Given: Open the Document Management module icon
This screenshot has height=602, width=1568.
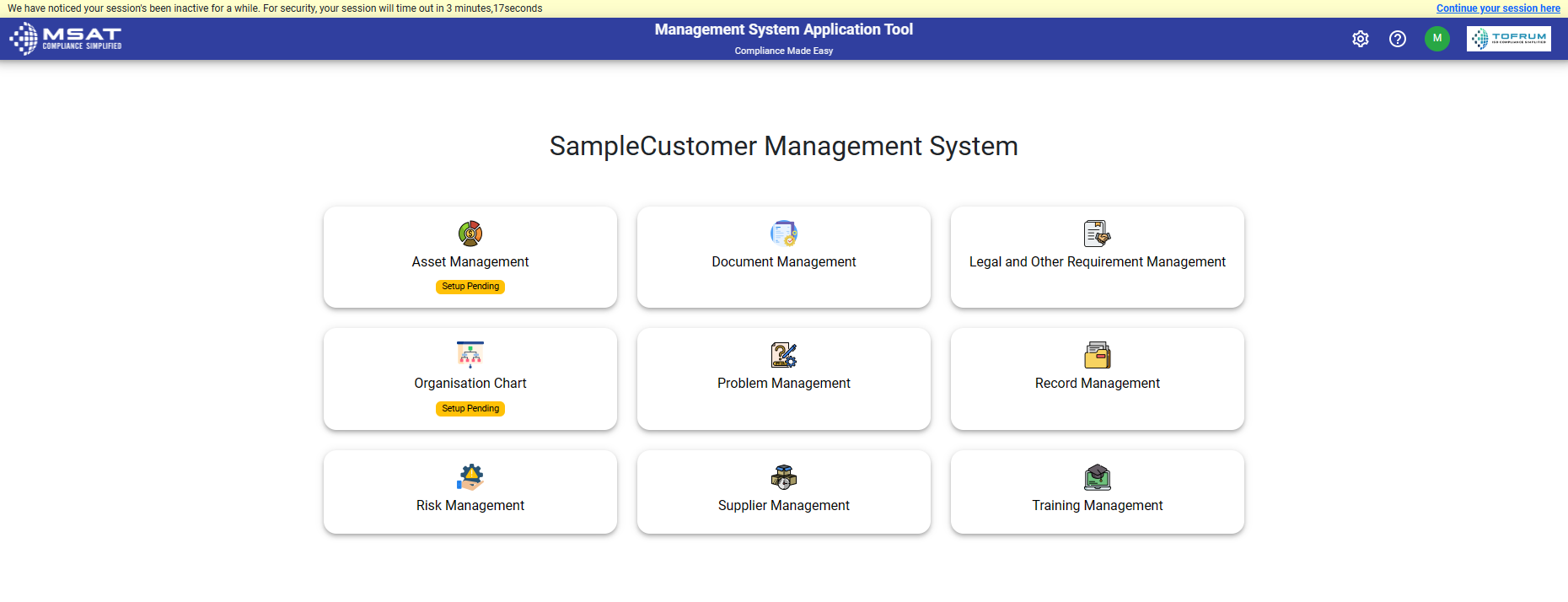Looking at the screenshot, I should pyautogui.click(x=784, y=234).
